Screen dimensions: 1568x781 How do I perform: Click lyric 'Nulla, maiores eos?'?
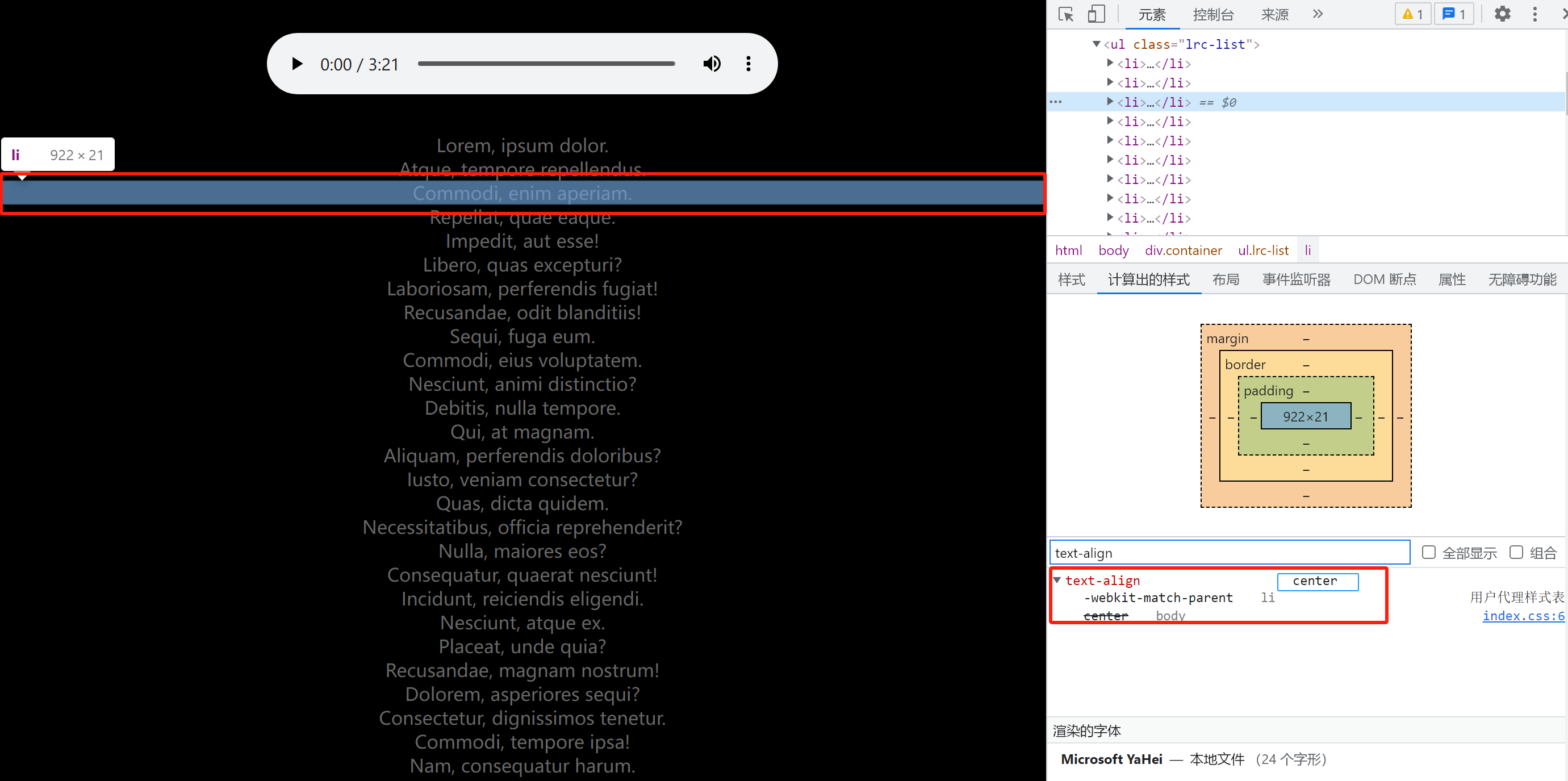pos(522,551)
